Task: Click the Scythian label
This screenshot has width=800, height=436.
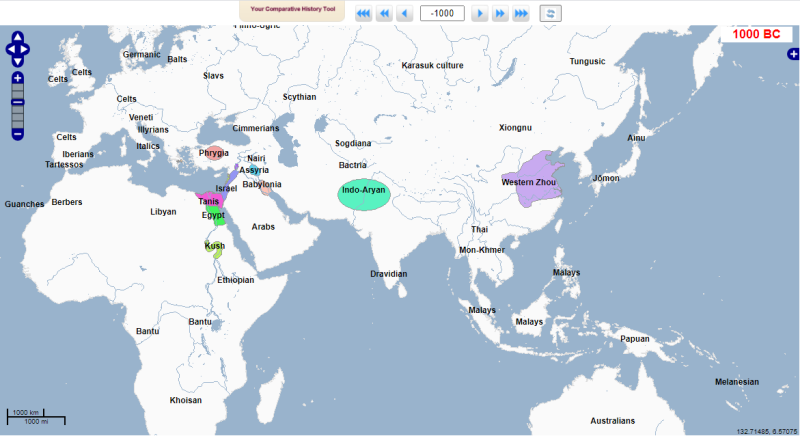Action: point(299,97)
